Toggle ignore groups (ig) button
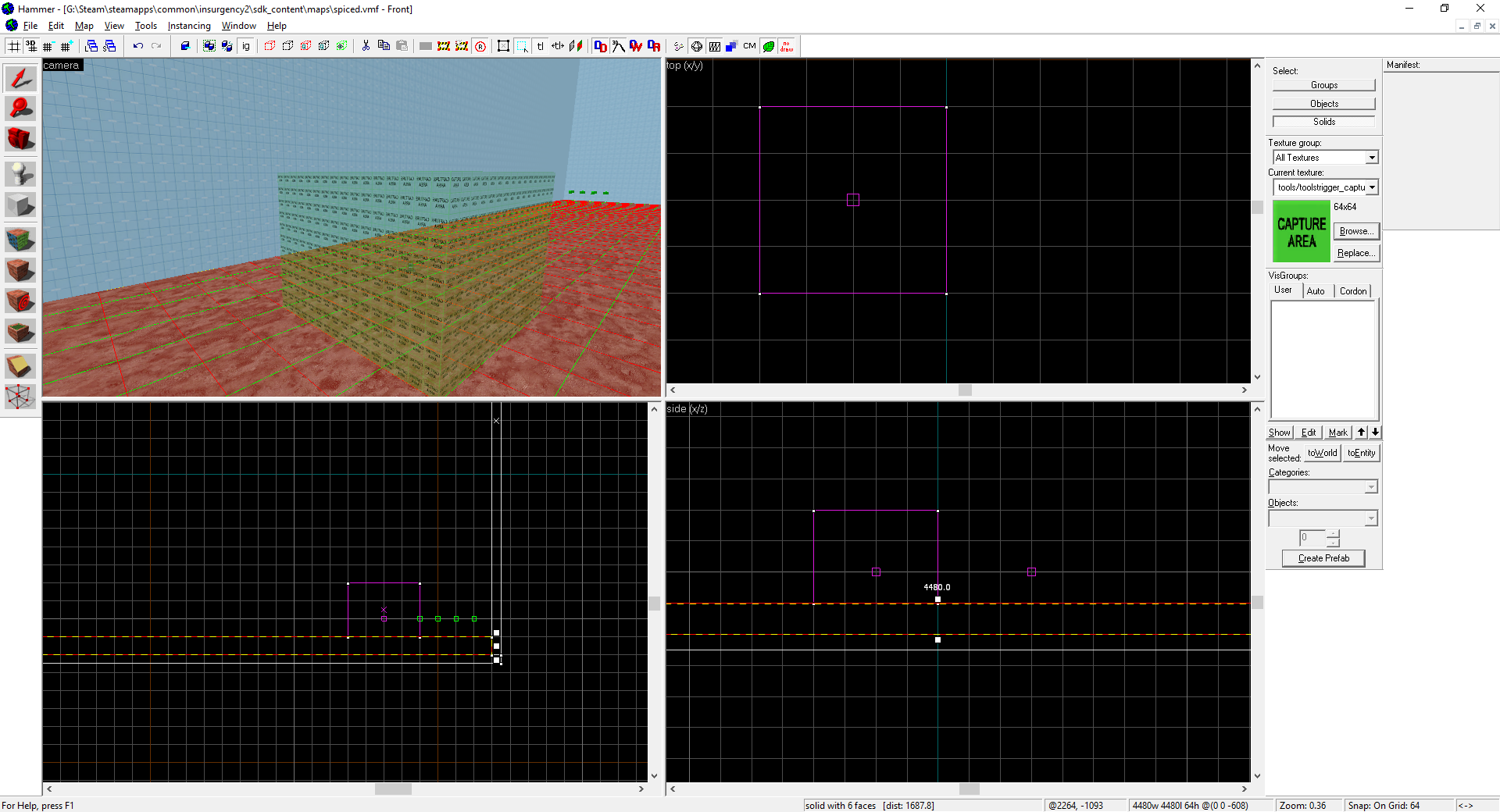The height and width of the screenshot is (812, 1500). tap(246, 46)
